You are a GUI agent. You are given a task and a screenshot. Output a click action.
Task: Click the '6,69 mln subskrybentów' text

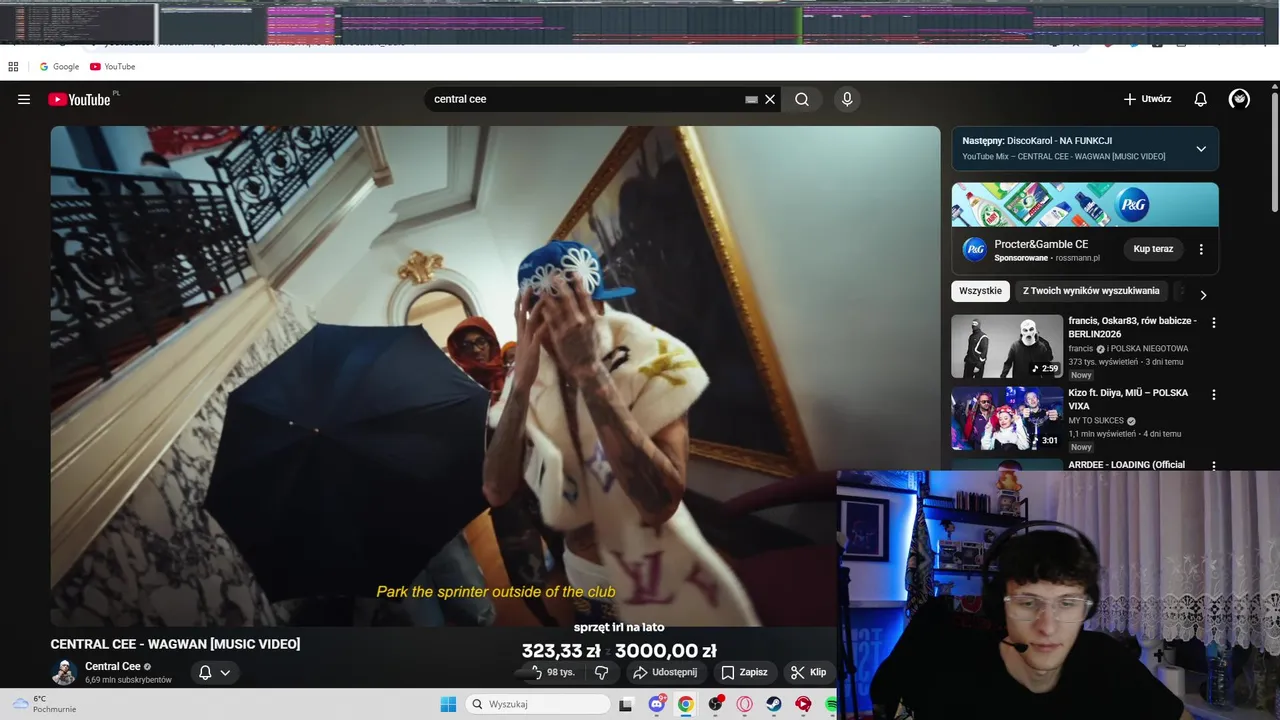128,680
